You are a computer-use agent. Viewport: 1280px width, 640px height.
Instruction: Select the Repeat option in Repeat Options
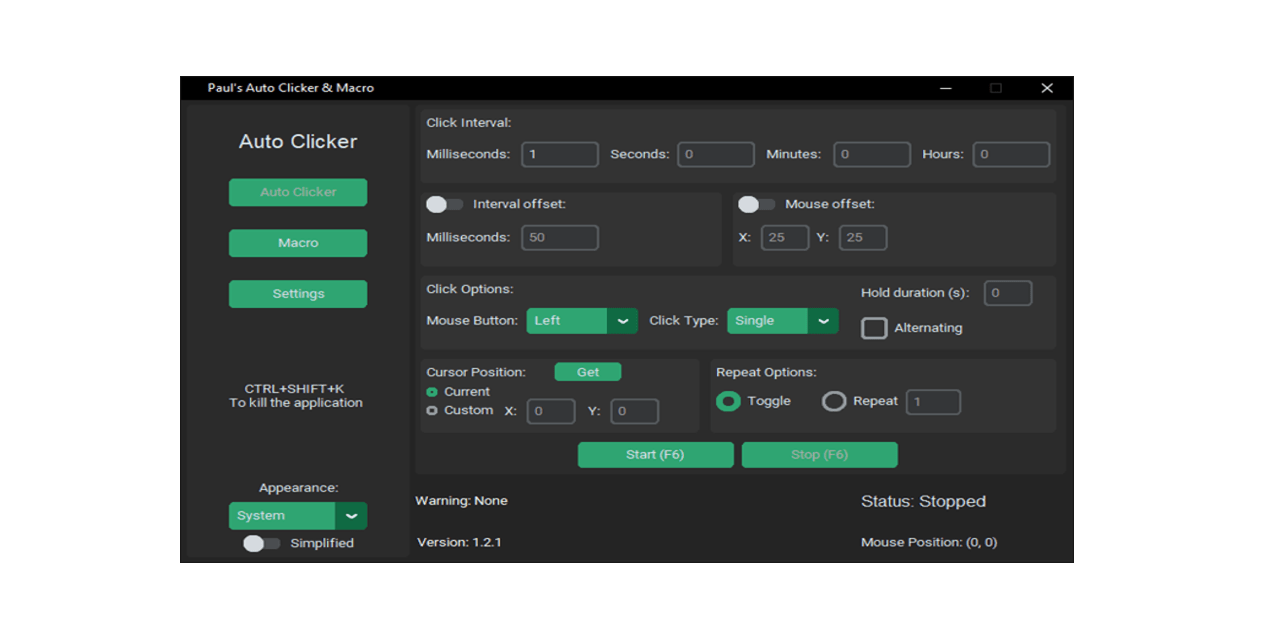(x=834, y=401)
